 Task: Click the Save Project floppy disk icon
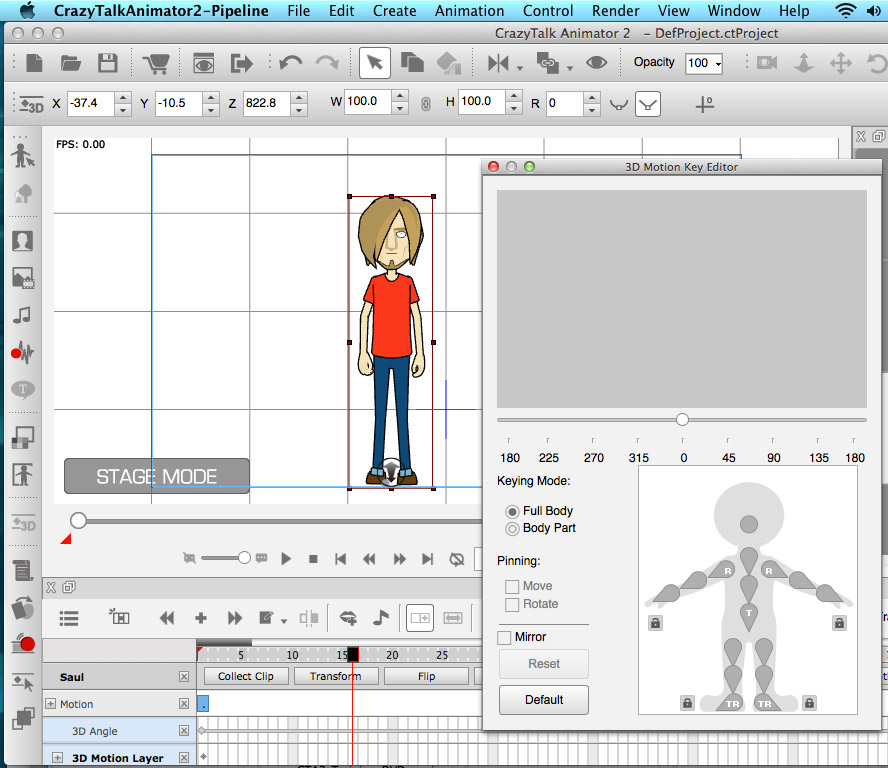[x=107, y=63]
